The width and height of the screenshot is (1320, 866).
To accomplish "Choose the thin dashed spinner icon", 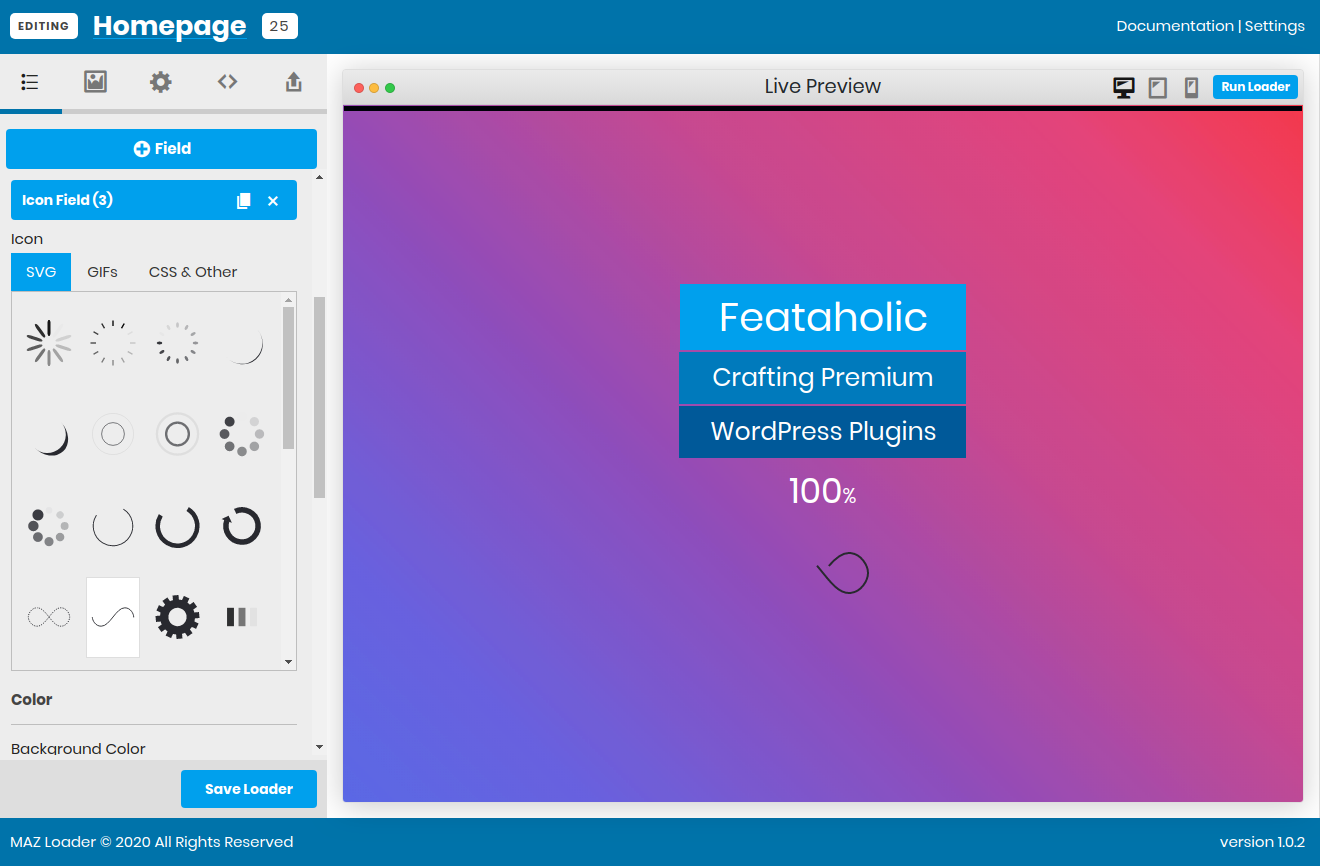I will [113, 342].
